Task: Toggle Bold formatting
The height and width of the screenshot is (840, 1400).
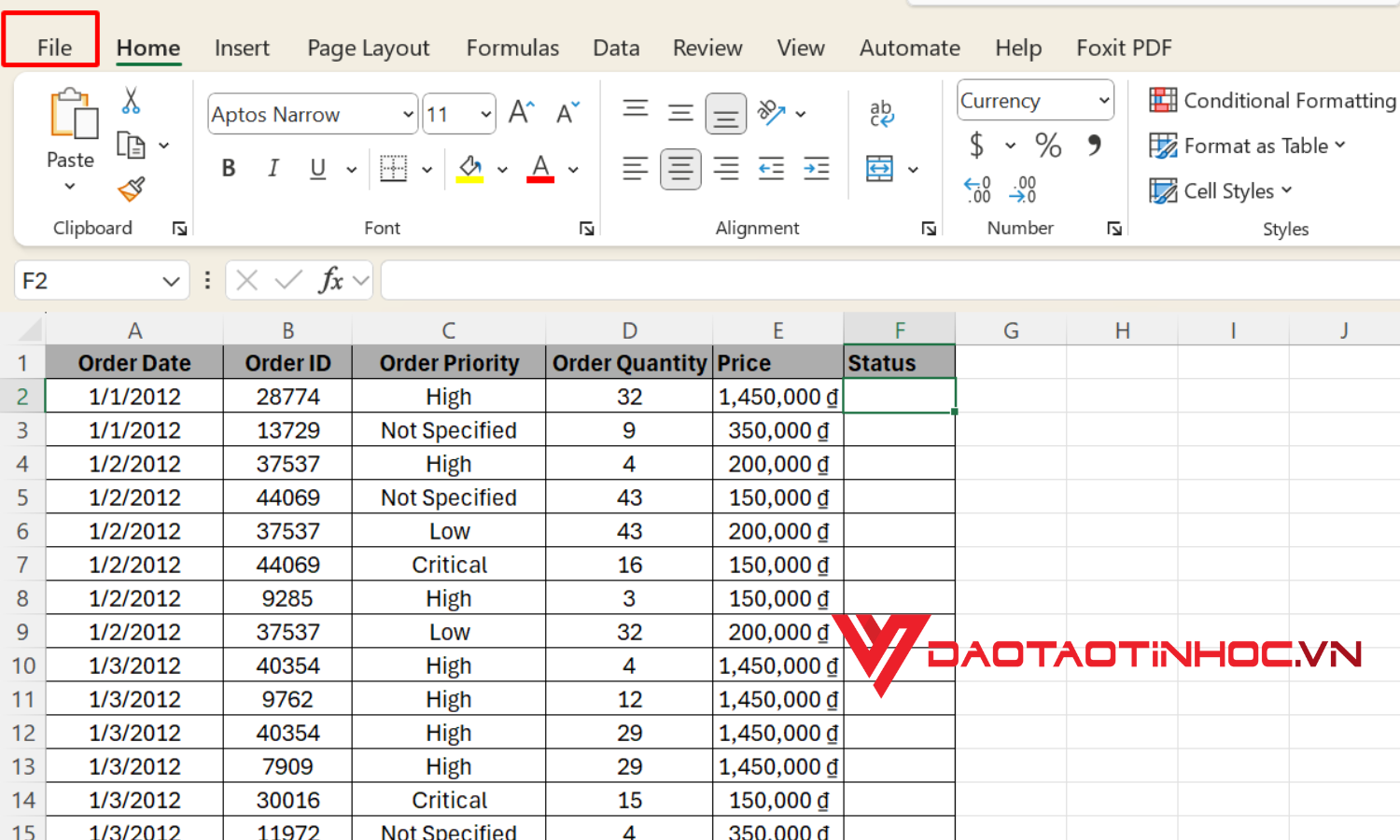Action: [228, 169]
